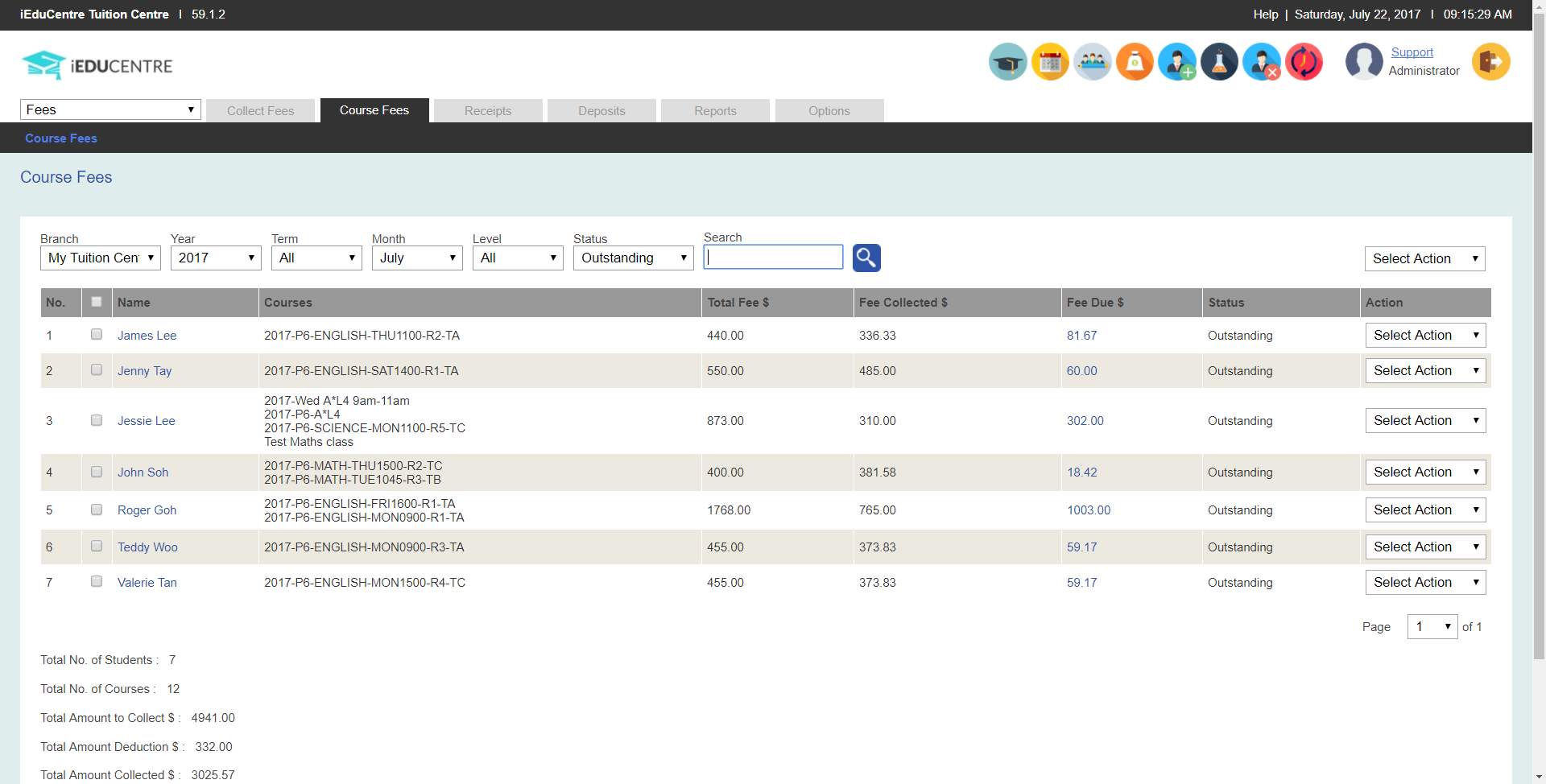
Task: Open James Lee student link
Action: [x=147, y=336]
